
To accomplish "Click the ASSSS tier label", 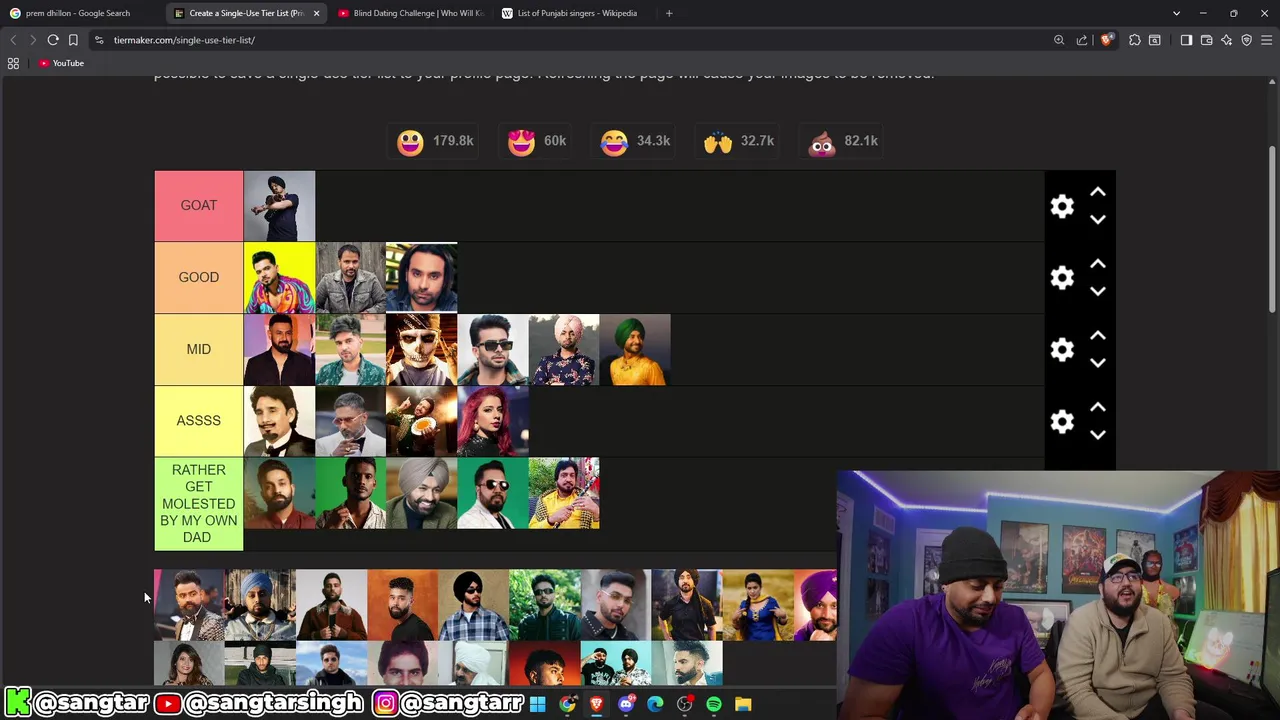I will pyautogui.click(x=198, y=421).
